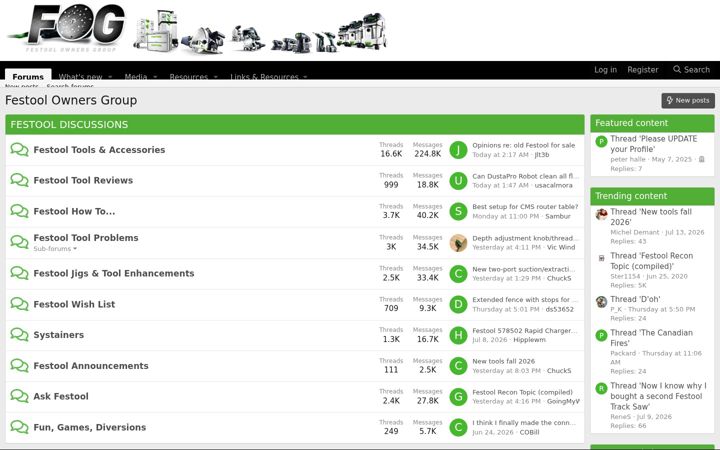The image size is (720, 450).
Task: Click the Trending content header
Action: tap(652, 196)
